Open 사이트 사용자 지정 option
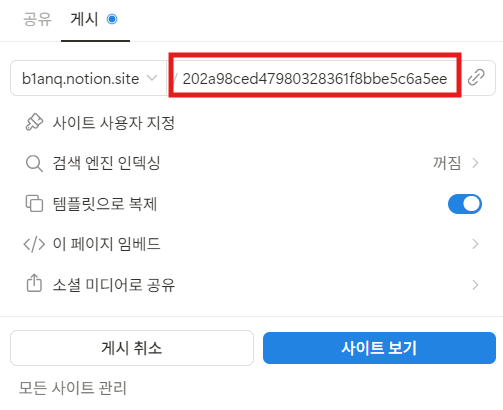This screenshot has height=410, width=503. pos(113,123)
